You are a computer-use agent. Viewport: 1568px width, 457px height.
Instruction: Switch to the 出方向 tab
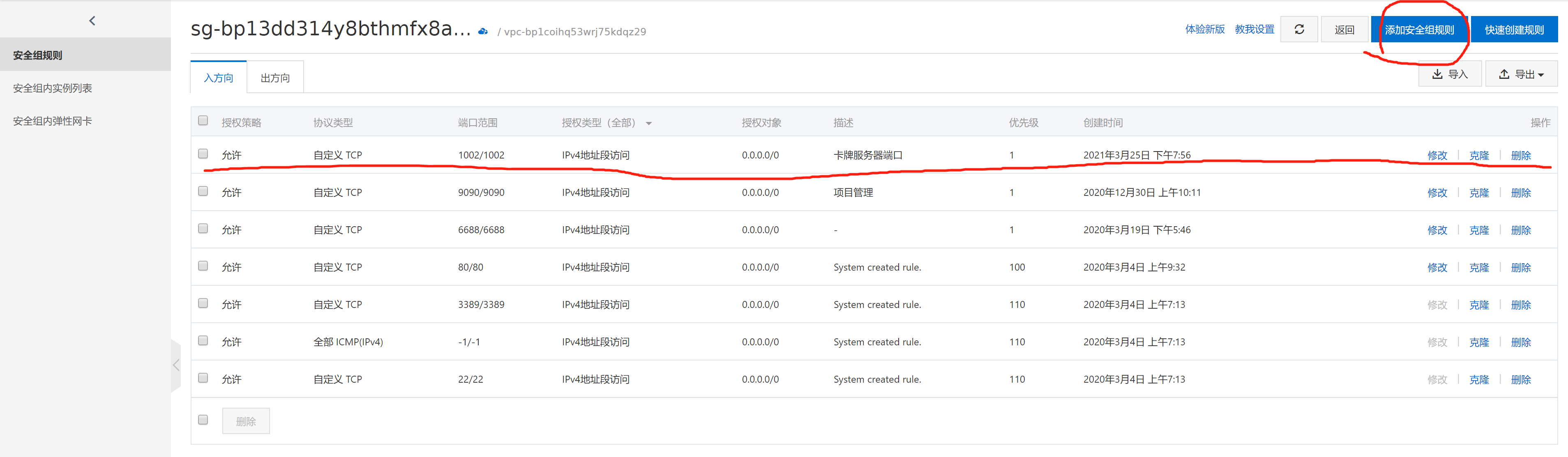[x=275, y=78]
